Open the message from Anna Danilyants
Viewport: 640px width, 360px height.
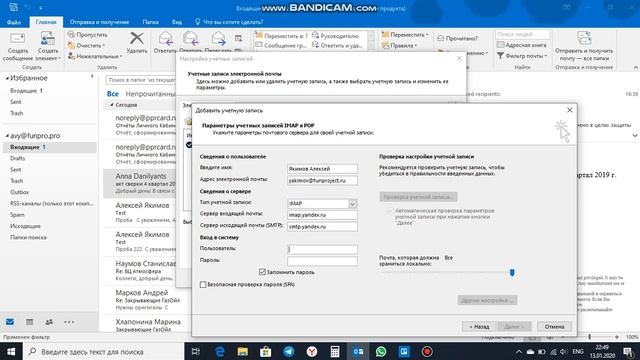click(x=139, y=183)
